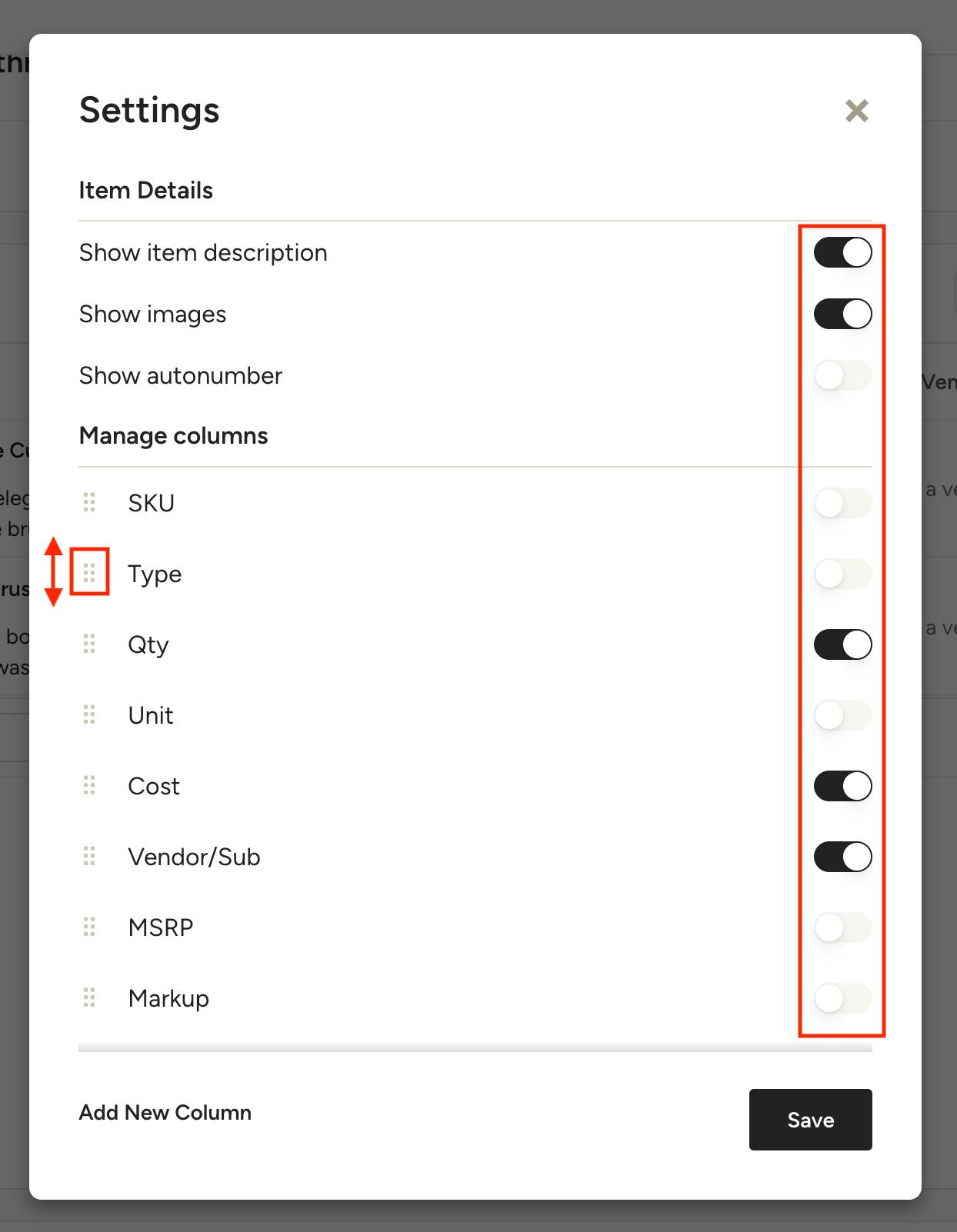The image size is (957, 1232).
Task: Enable Show autonumber toggle
Action: 843,375
